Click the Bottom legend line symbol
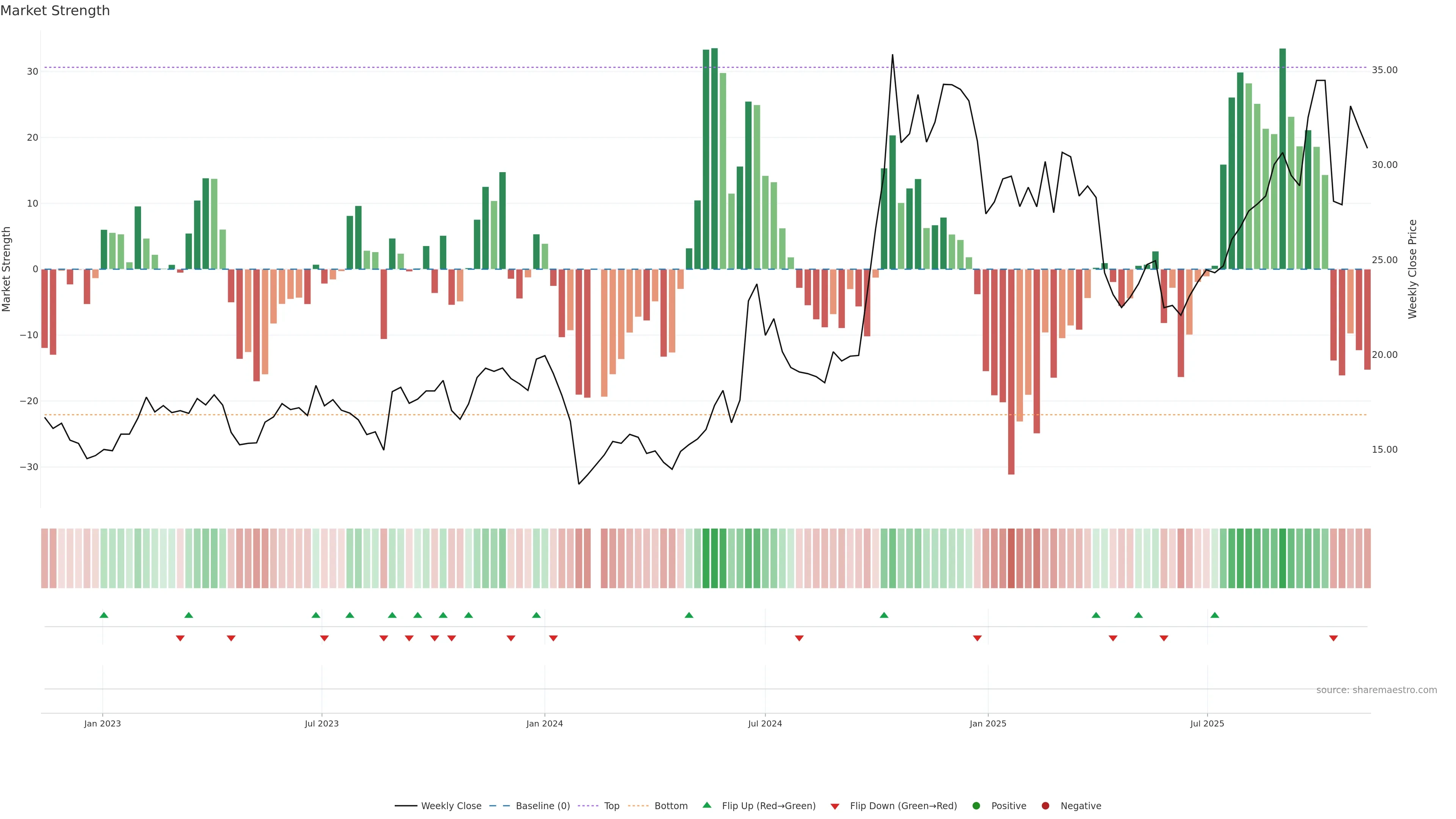 638,805
